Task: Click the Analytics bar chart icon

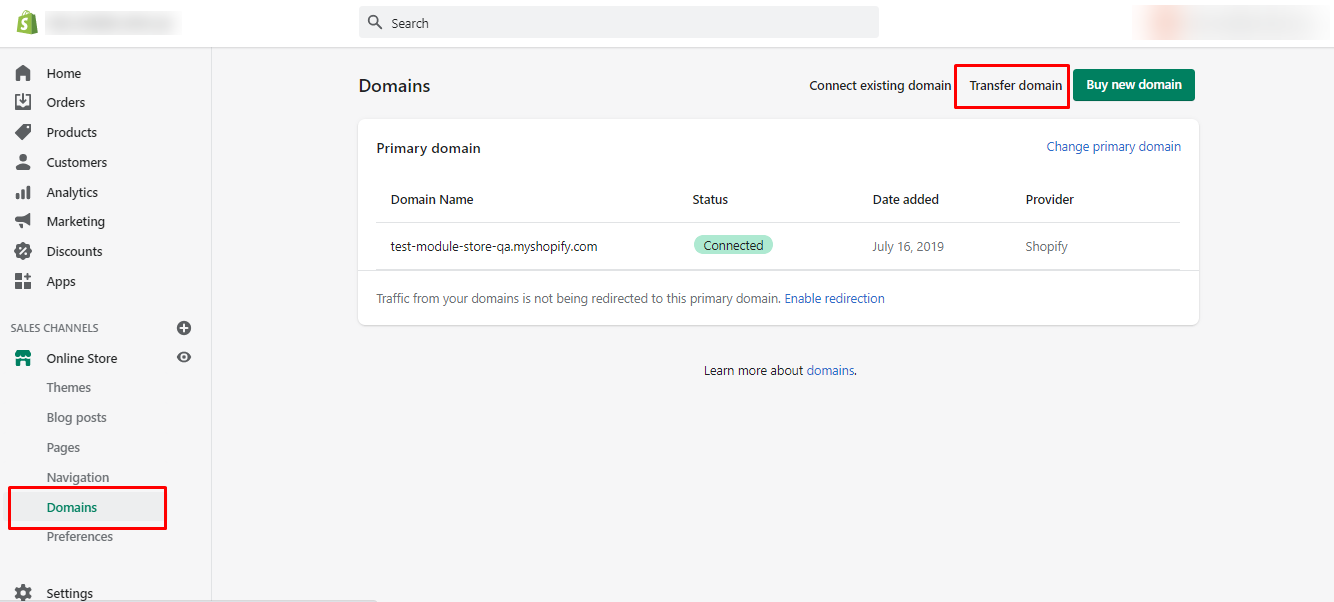Action: coord(23,192)
